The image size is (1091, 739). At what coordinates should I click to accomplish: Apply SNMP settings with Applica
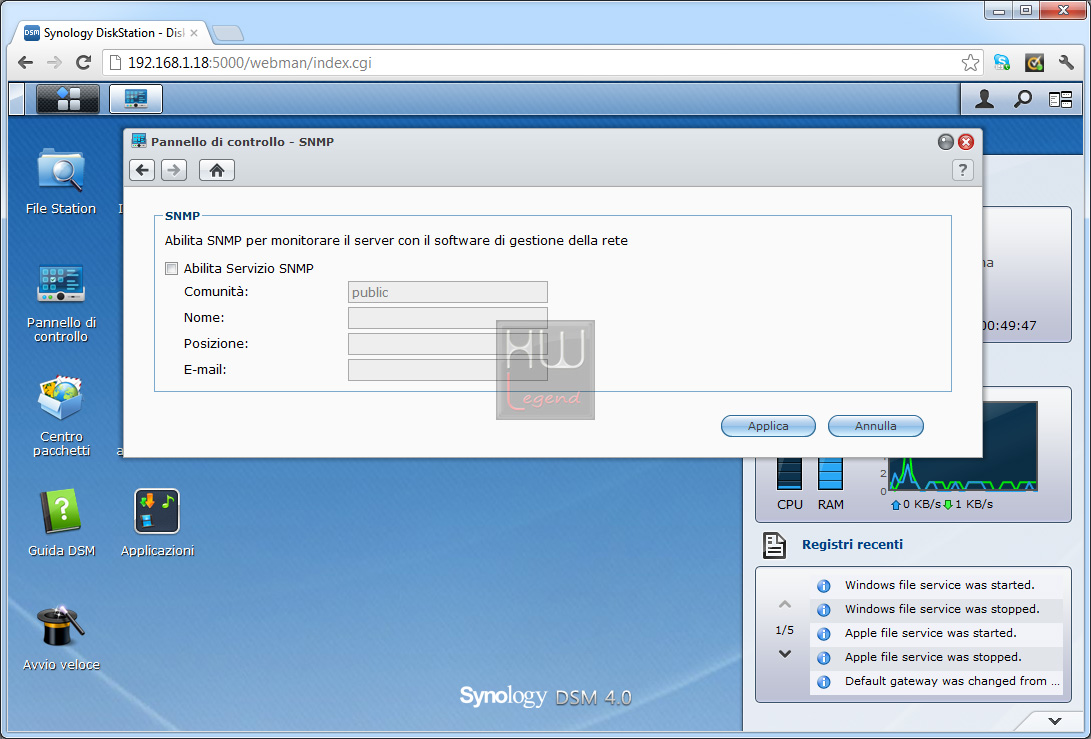[x=768, y=426]
